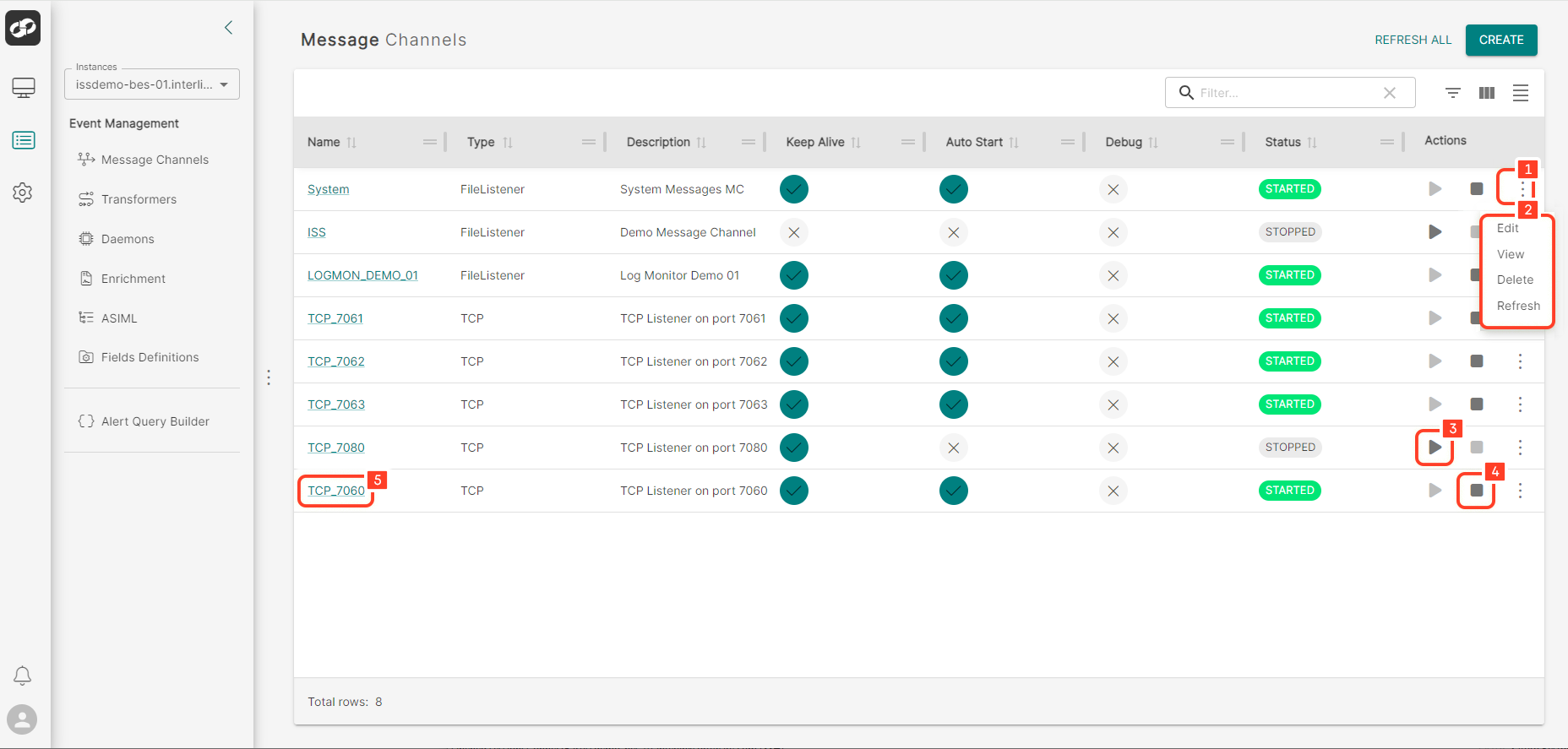Open Debug column menu handle
Image resolution: width=1568 pixels, height=749 pixels.
click(x=1228, y=142)
